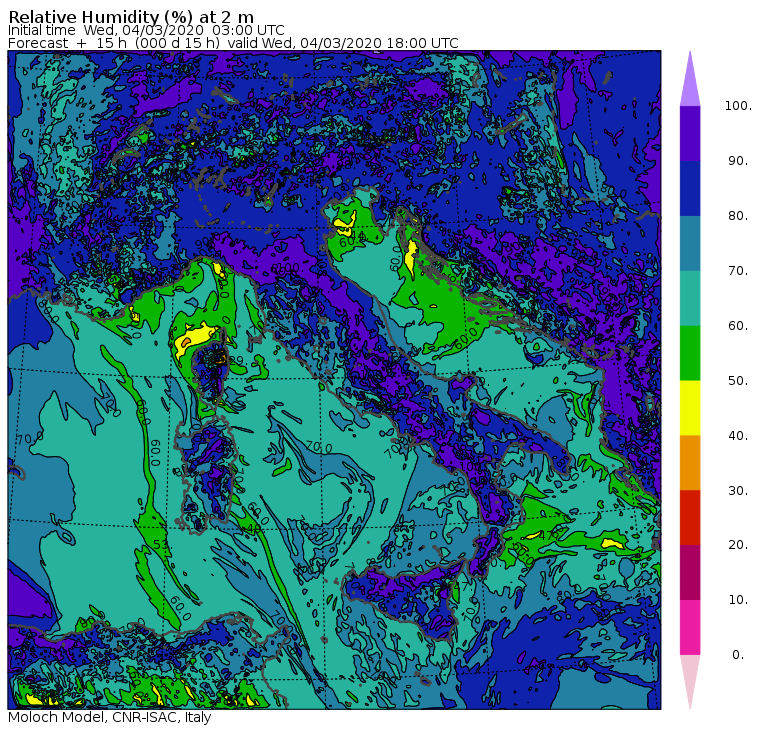Click the island of Sicily on the map
This screenshot has width=760, height=731.
(405, 601)
